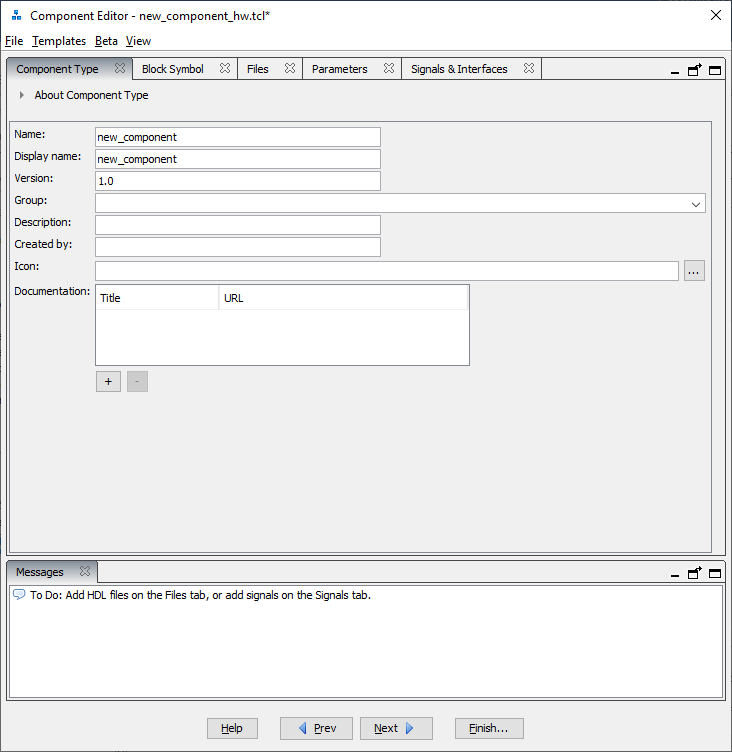Select the URL column header in Documentation table
Screen dimensions: 732x752
pos(343,298)
